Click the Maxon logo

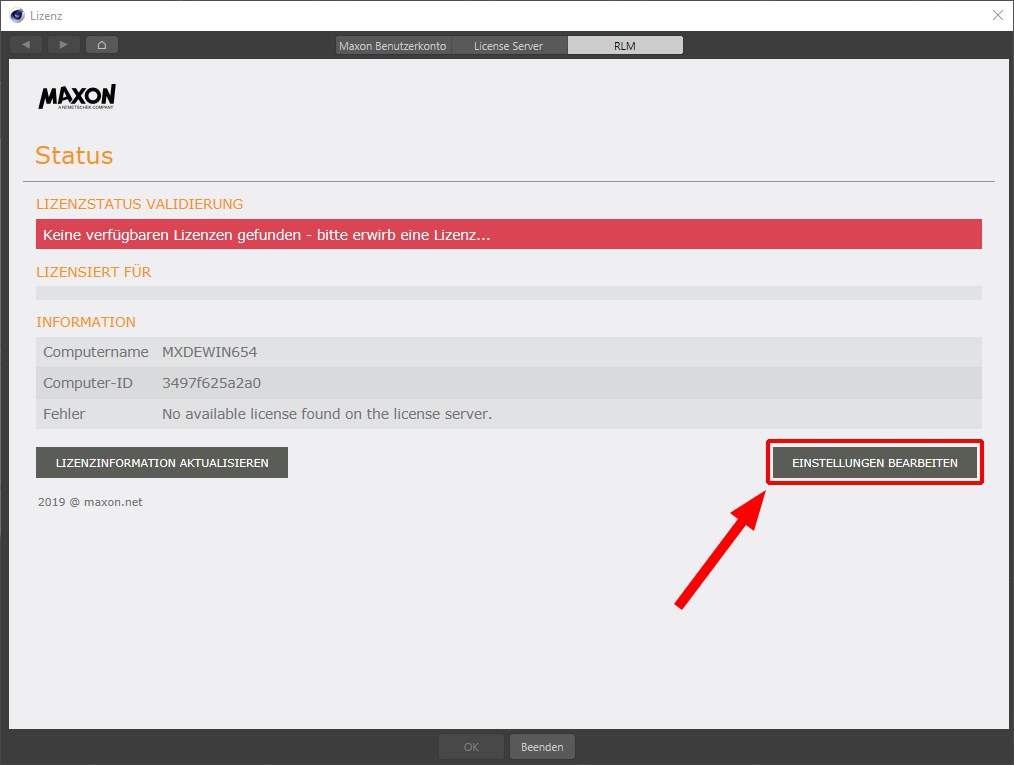77,97
